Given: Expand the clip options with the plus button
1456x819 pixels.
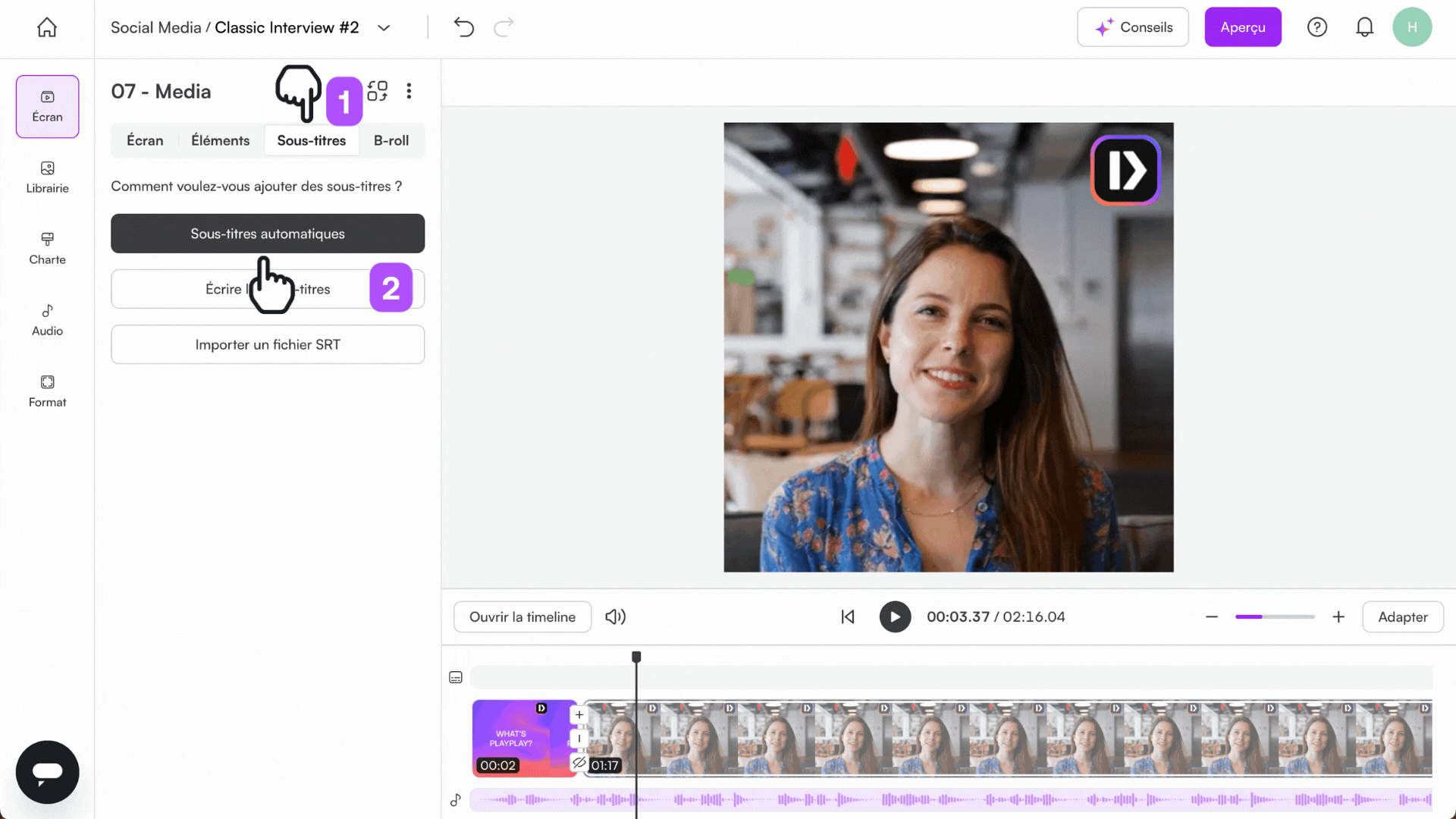Looking at the screenshot, I should point(579,714).
